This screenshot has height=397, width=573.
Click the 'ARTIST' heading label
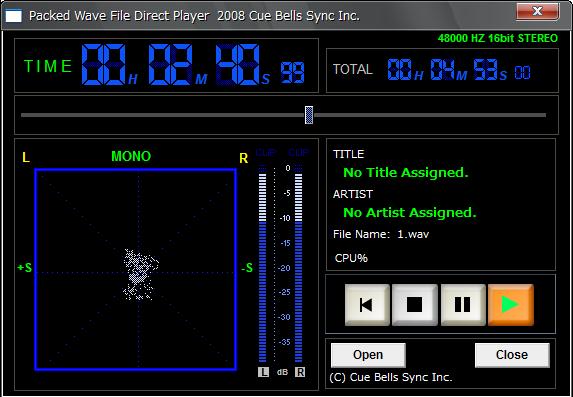pos(353,194)
